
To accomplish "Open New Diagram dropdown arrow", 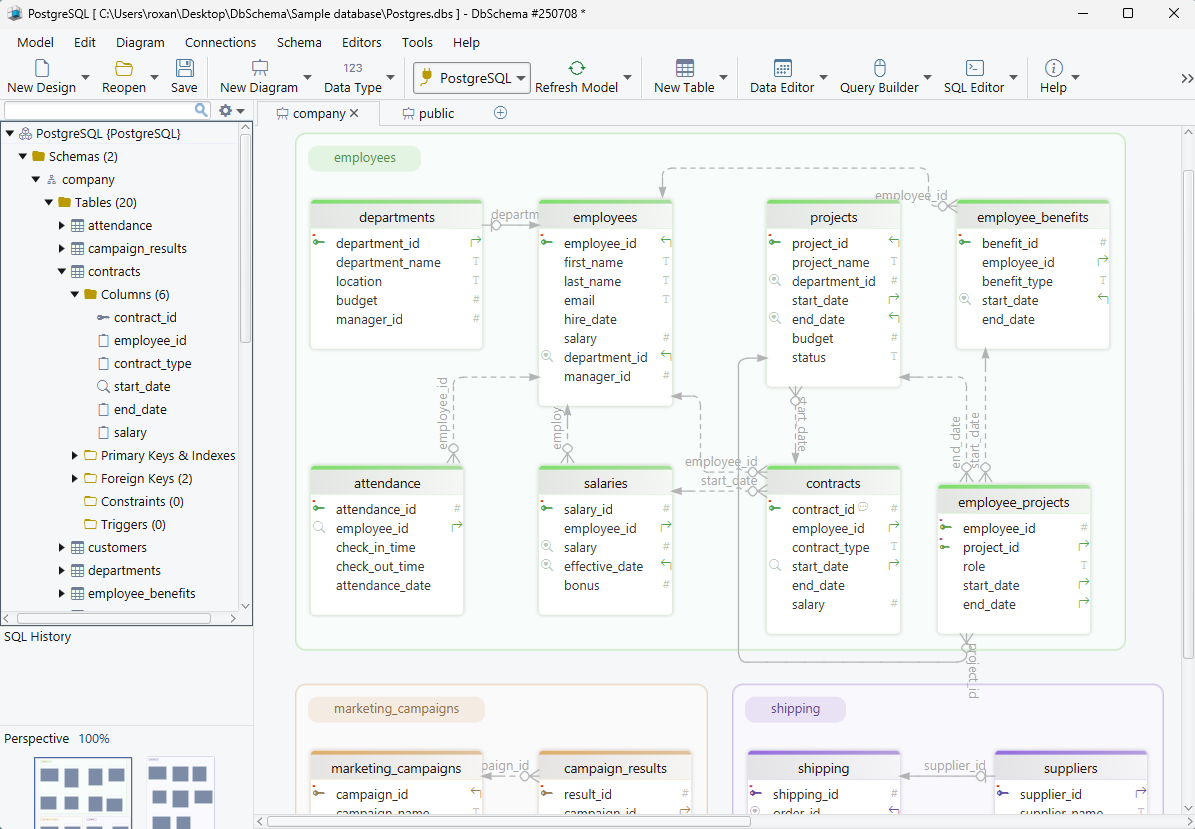I will pos(307,78).
